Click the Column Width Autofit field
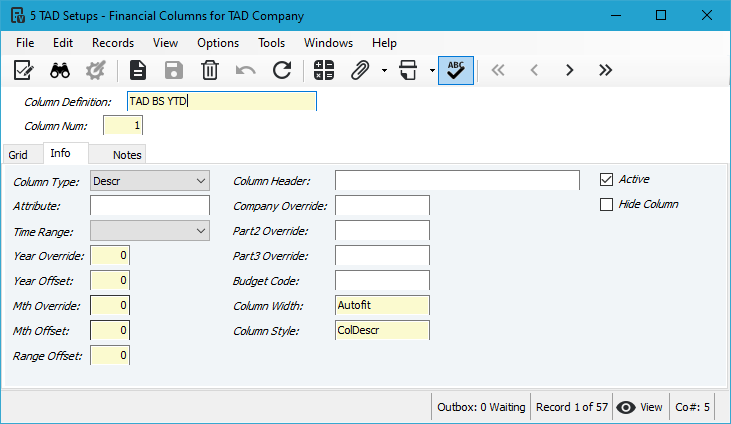The image size is (731, 424). click(382, 306)
